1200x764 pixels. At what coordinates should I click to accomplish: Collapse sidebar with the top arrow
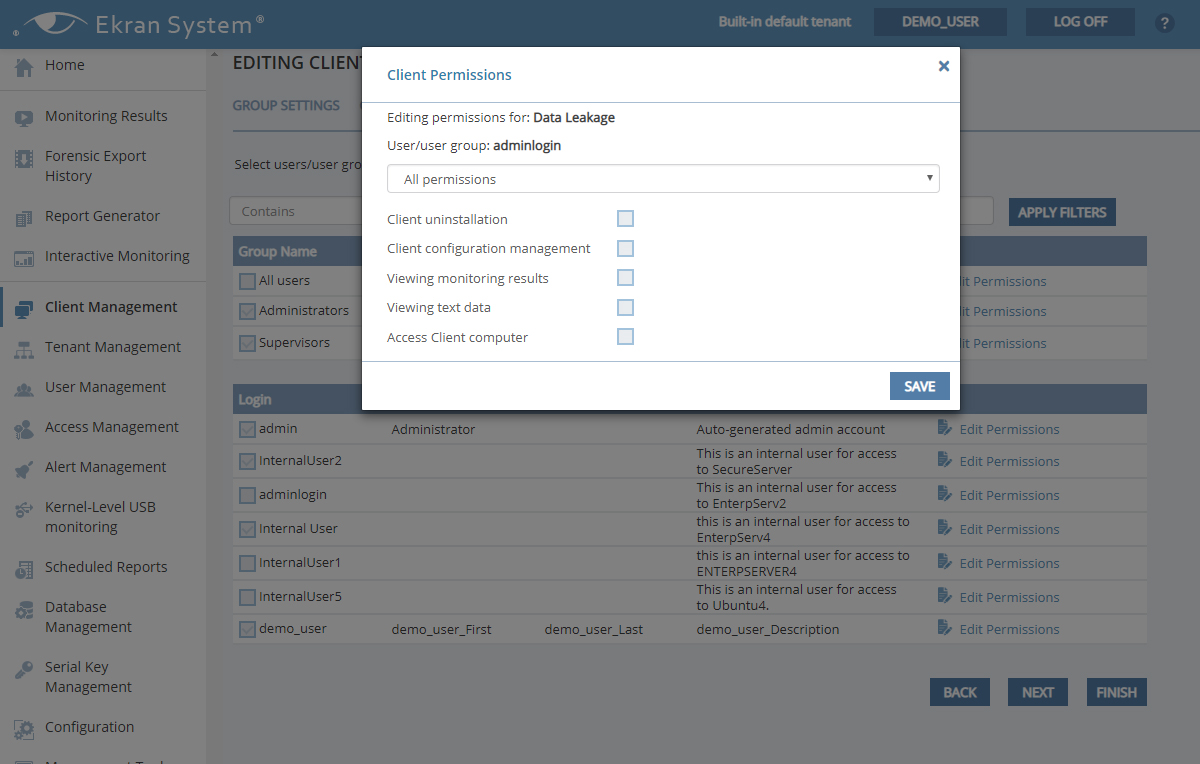click(x=212, y=54)
